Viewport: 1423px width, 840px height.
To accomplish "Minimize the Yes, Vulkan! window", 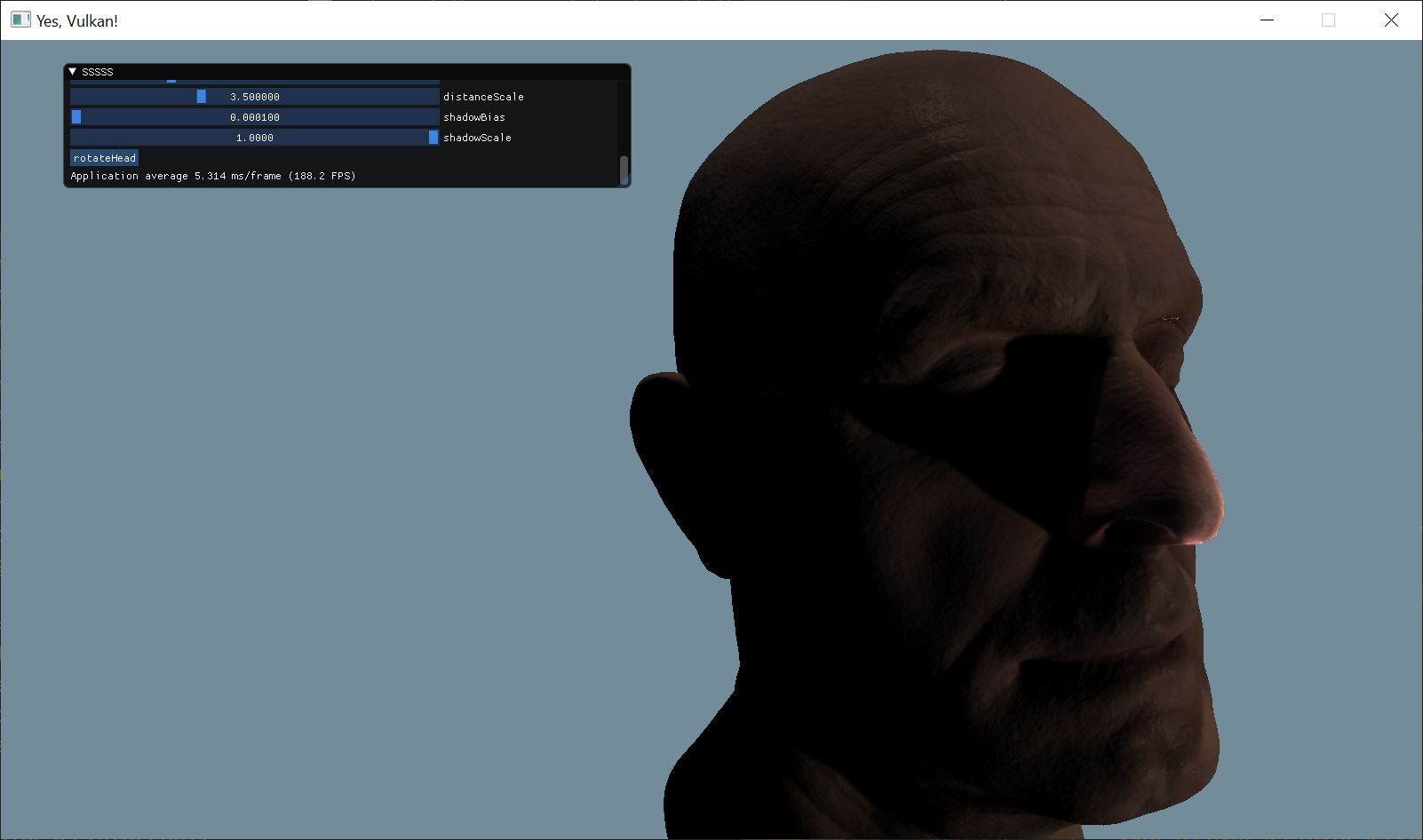I will tap(1268, 20).
